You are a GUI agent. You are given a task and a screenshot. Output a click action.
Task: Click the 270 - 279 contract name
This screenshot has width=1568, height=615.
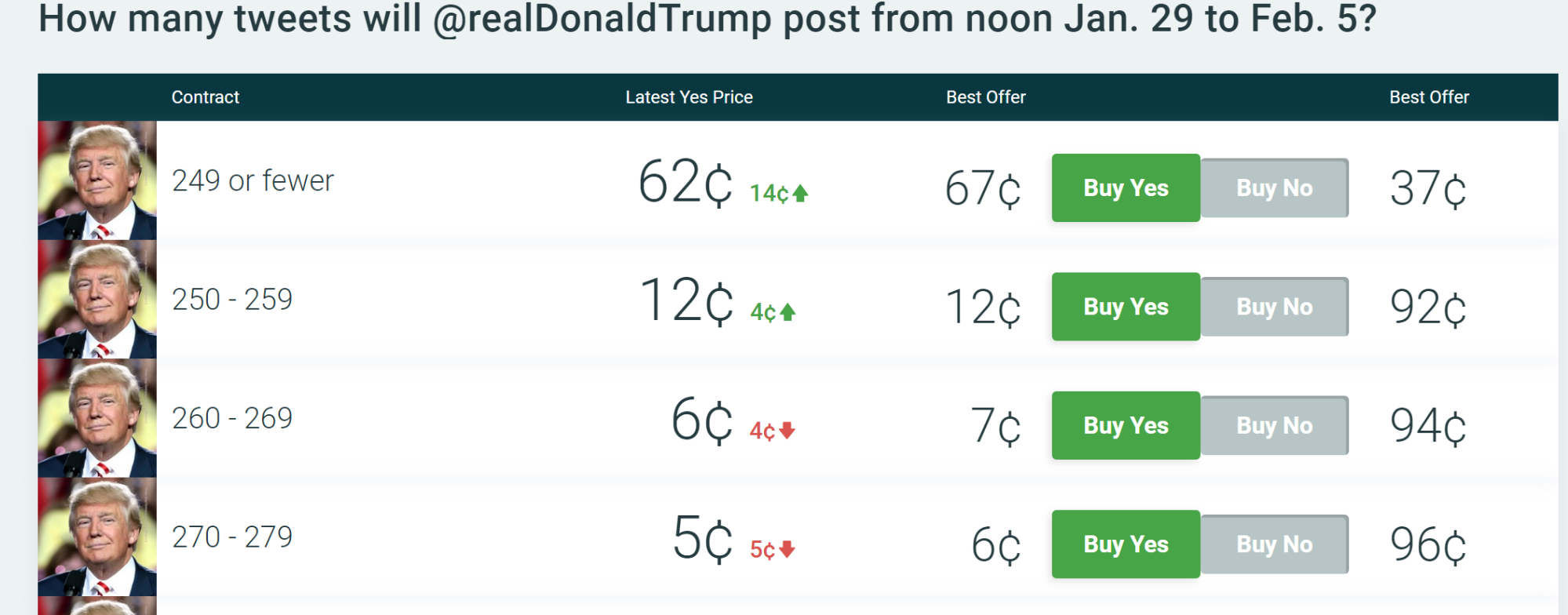click(232, 537)
